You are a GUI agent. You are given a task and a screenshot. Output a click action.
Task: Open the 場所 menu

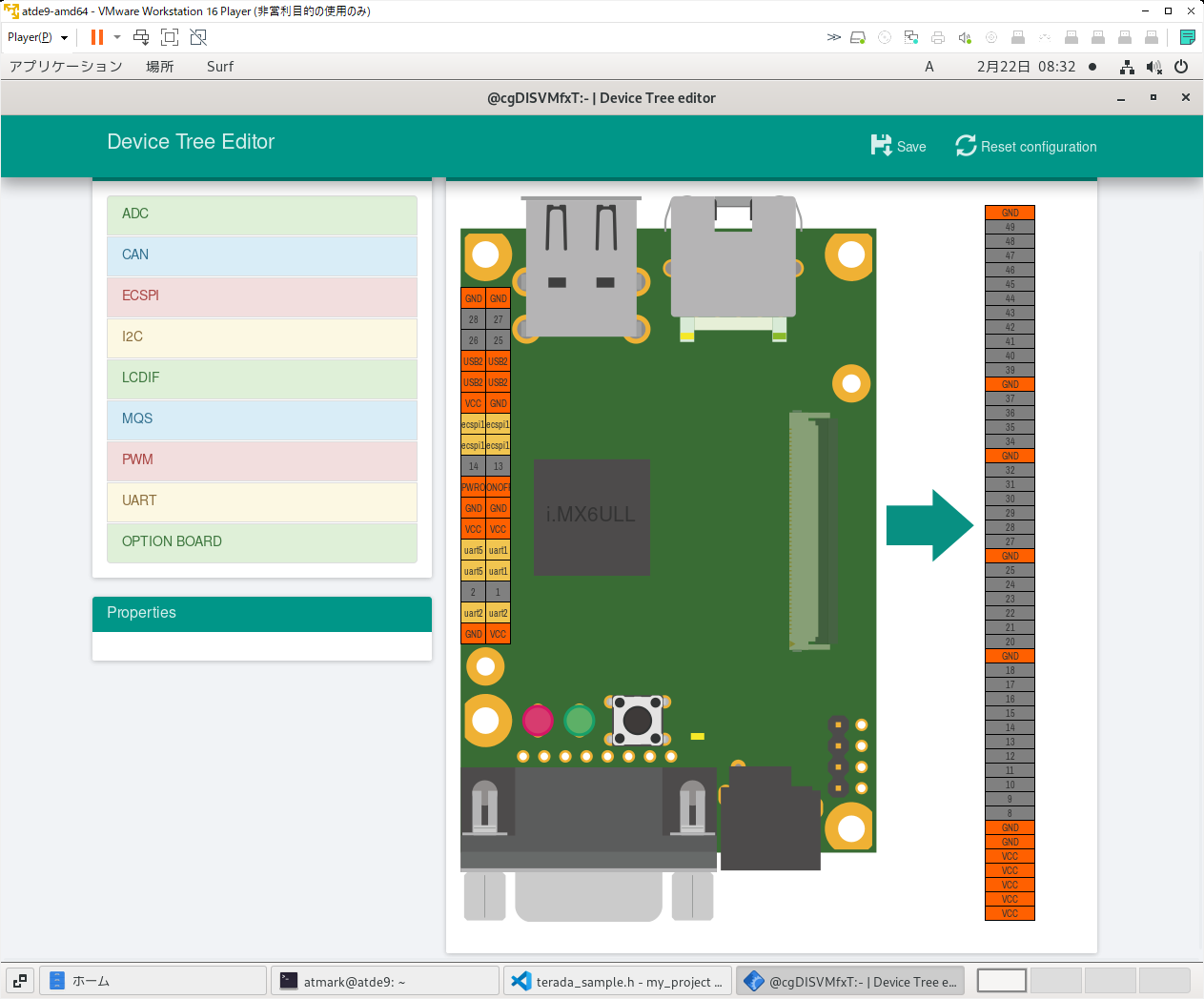coord(159,67)
